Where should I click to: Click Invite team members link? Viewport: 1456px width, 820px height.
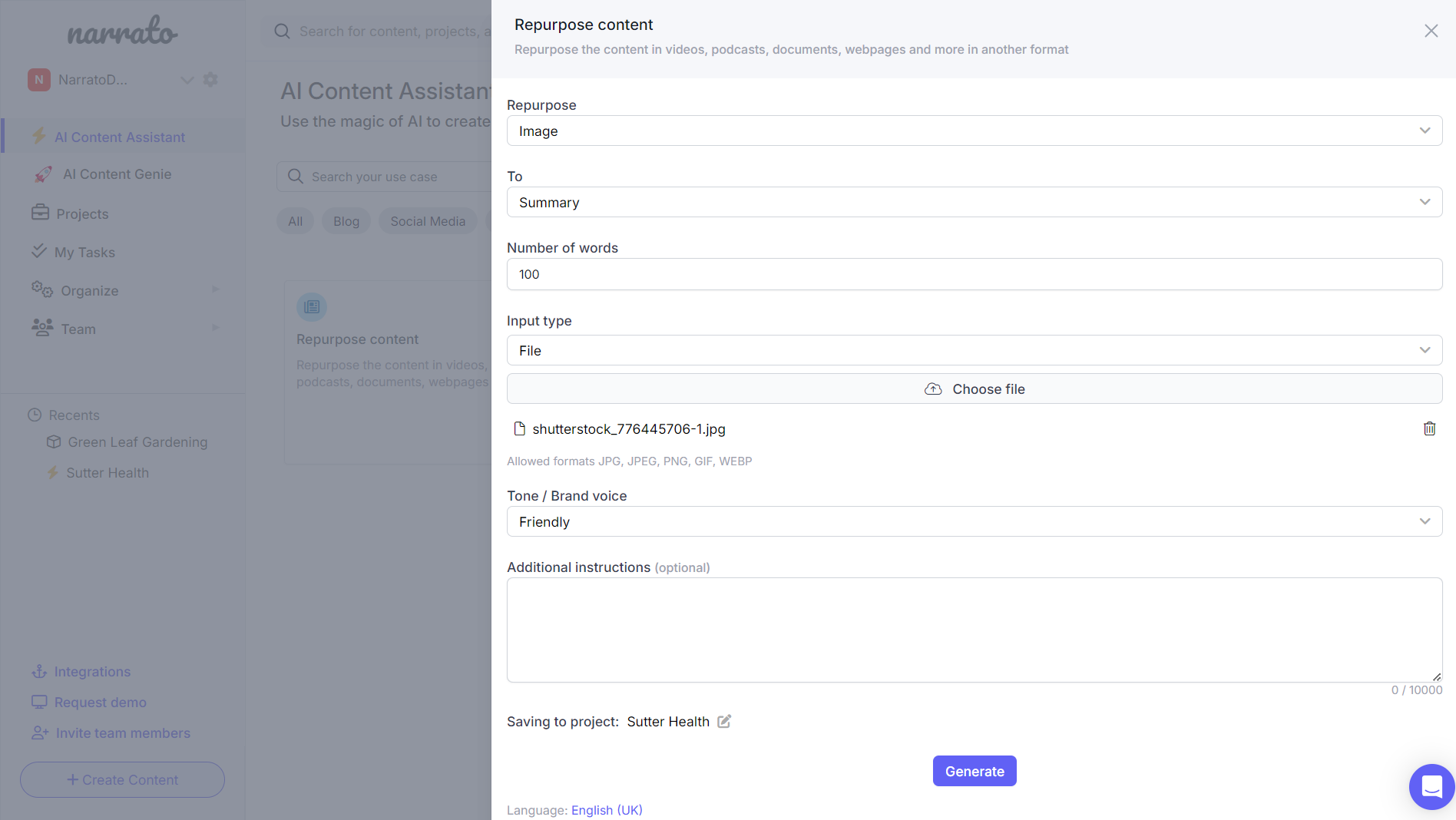(x=123, y=733)
